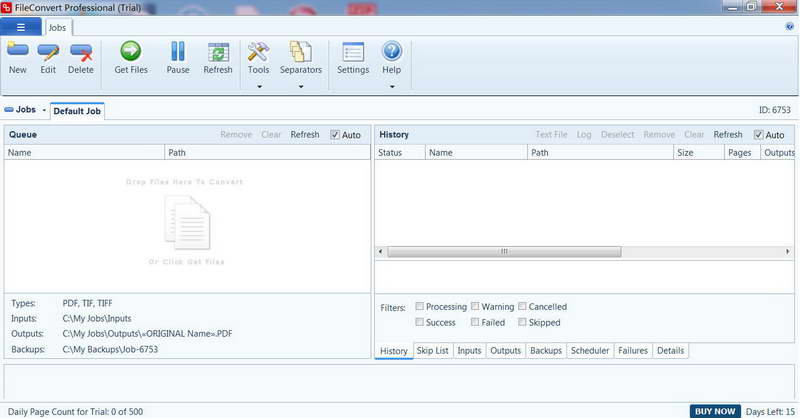Image resolution: width=800 pixels, height=418 pixels.
Task: Expand the Tools dropdown arrow
Action: click(x=259, y=87)
